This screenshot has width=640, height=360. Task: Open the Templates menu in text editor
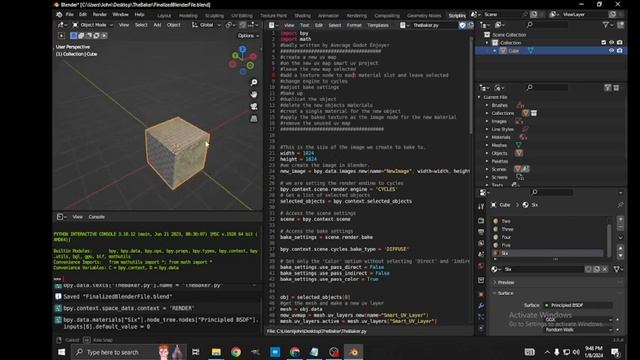(x=378, y=25)
